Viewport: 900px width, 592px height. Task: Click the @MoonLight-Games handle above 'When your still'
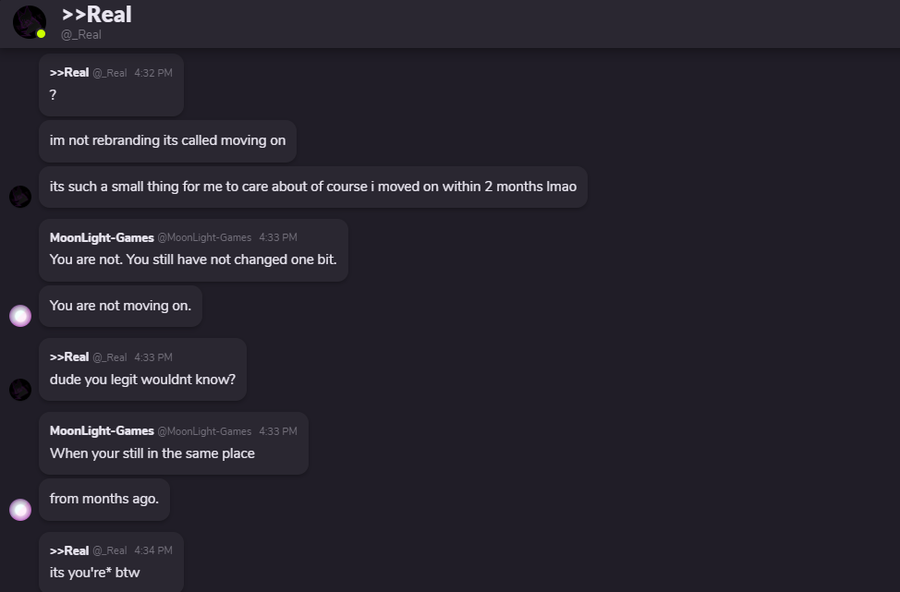tap(204, 431)
